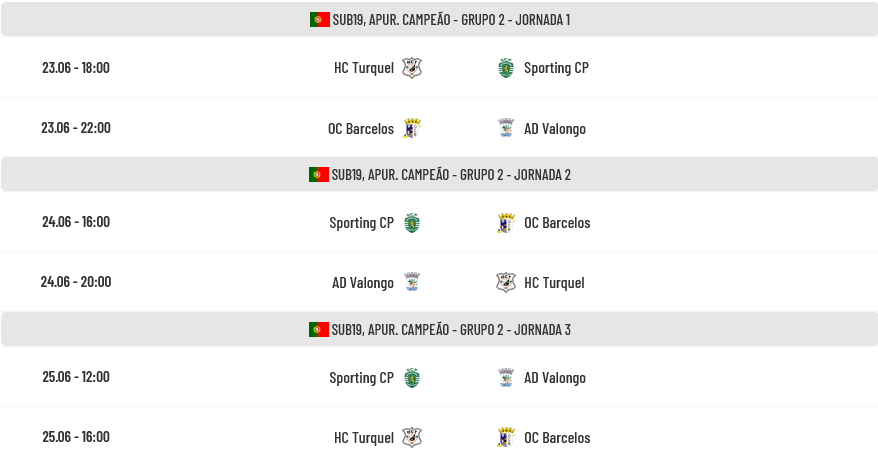Open the Grupo 2 Jornada 3 header

(440, 329)
